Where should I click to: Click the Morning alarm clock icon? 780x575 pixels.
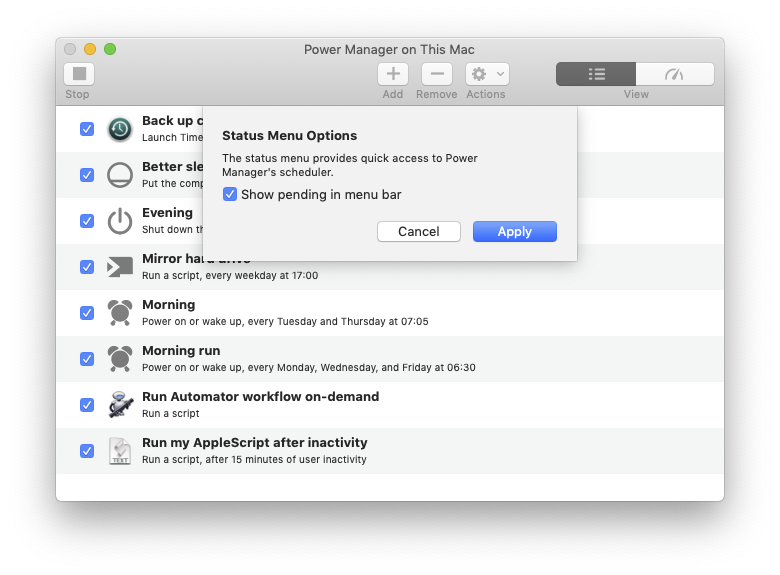120,313
